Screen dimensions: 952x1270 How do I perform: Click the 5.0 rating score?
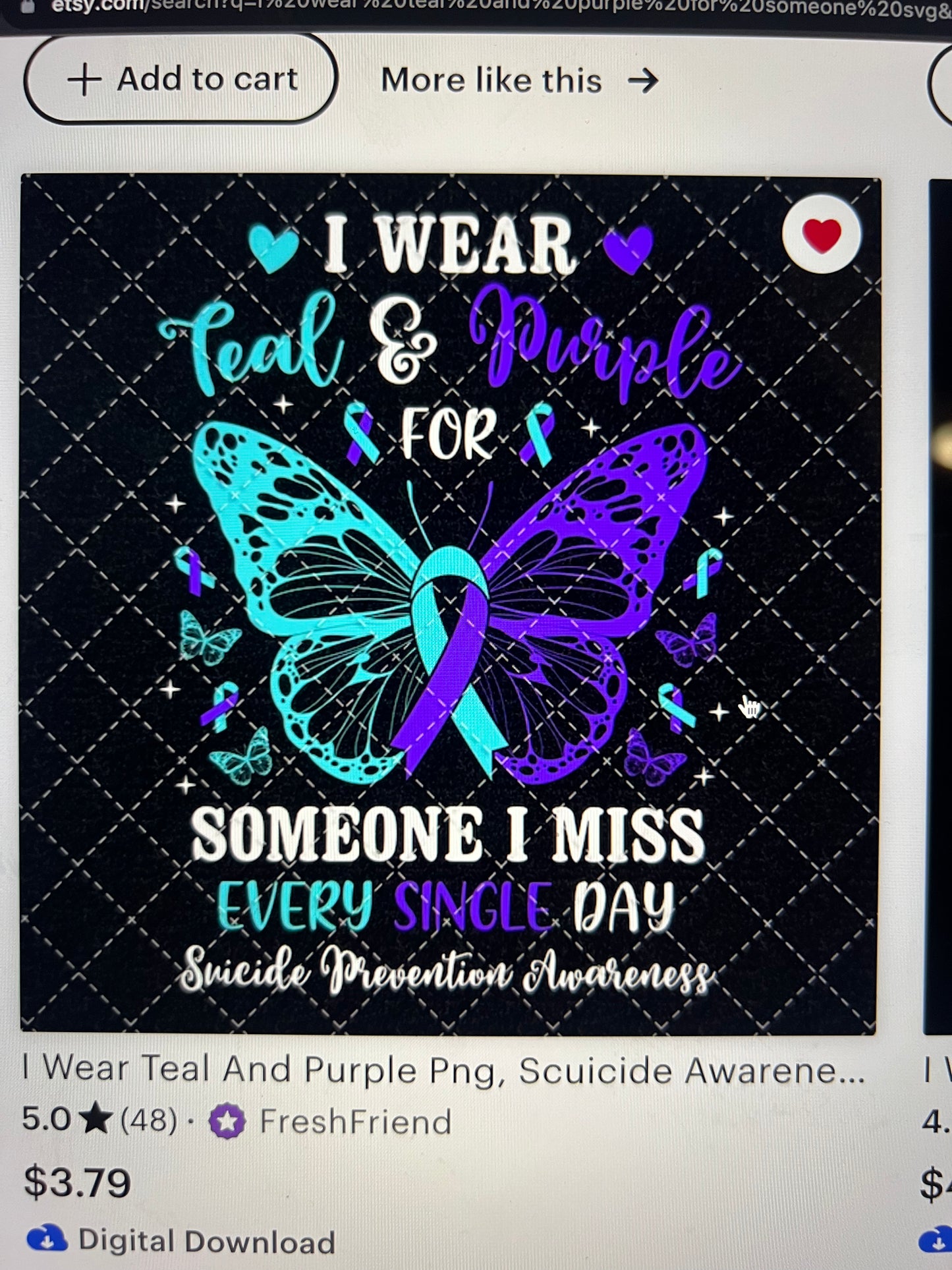(46, 1119)
